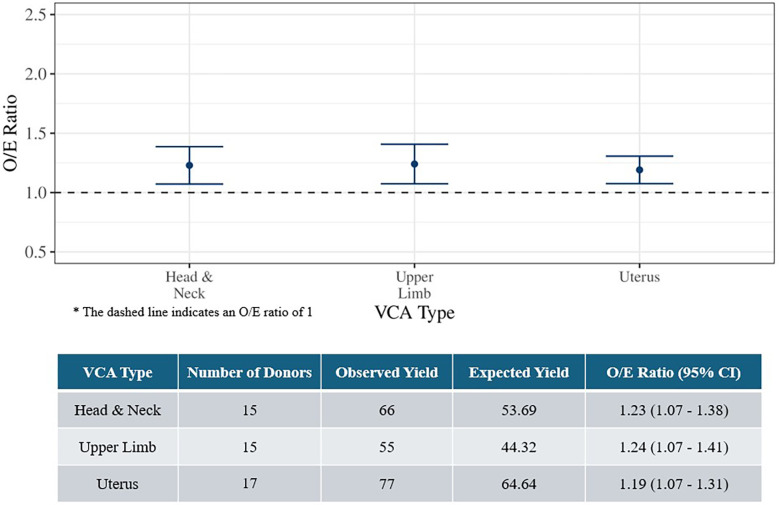
Task: Click the Head & Neck data point
Action: (x=189, y=166)
